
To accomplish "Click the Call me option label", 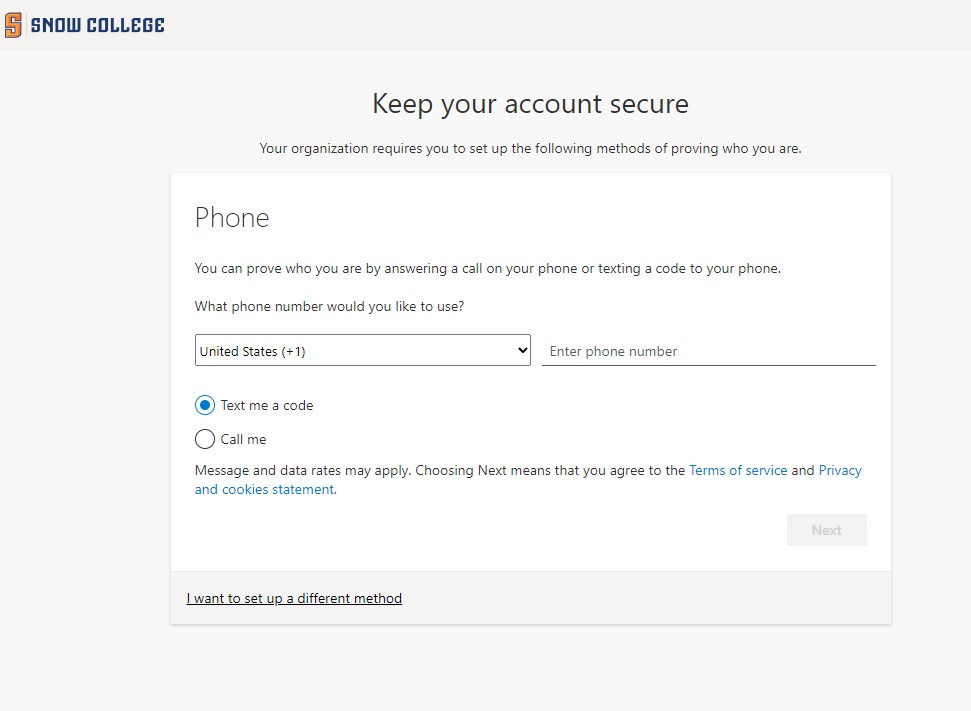I will 243,439.
